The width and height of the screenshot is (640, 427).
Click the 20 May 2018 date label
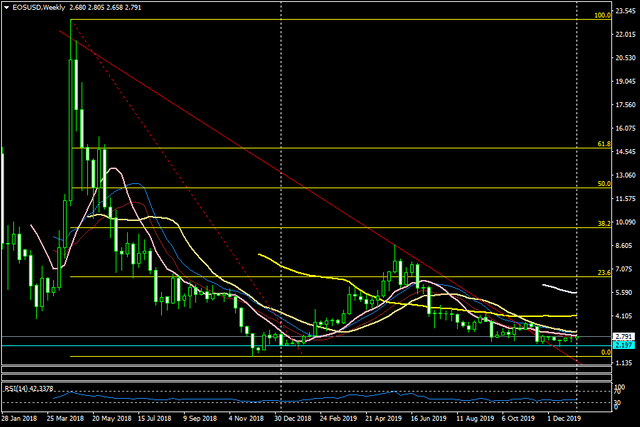[x=111, y=418]
